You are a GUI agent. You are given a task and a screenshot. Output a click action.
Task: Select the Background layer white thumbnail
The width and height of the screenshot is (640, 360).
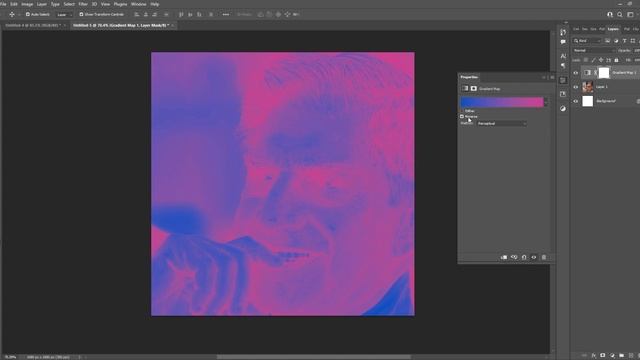coord(587,101)
